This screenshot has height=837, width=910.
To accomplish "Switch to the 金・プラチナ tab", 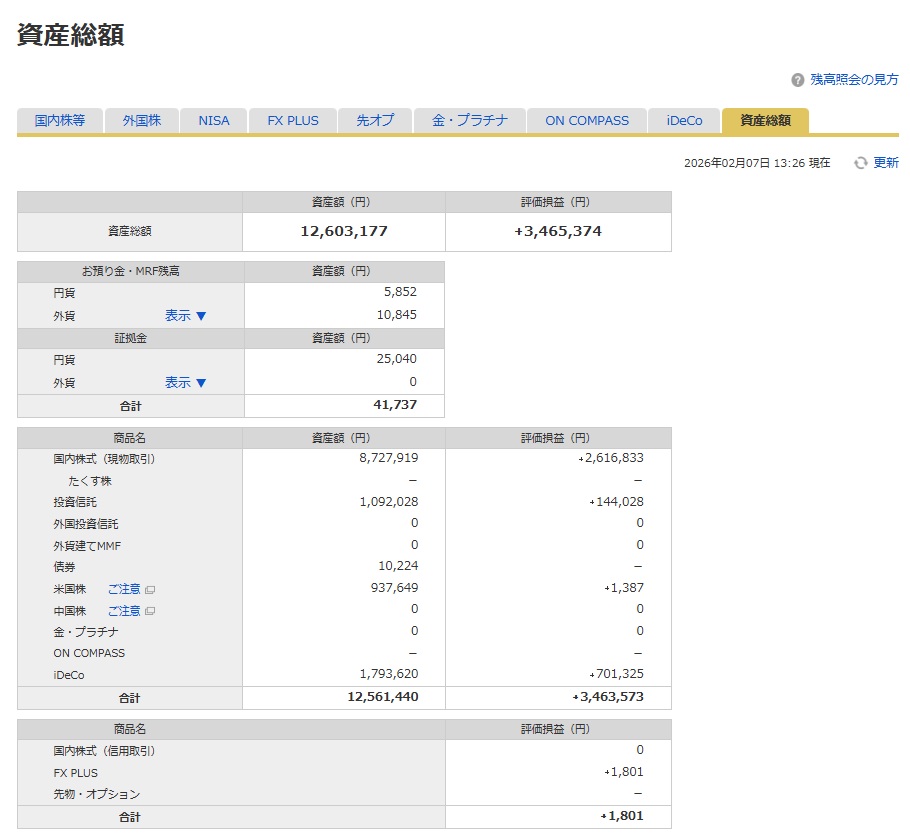I will [470, 121].
